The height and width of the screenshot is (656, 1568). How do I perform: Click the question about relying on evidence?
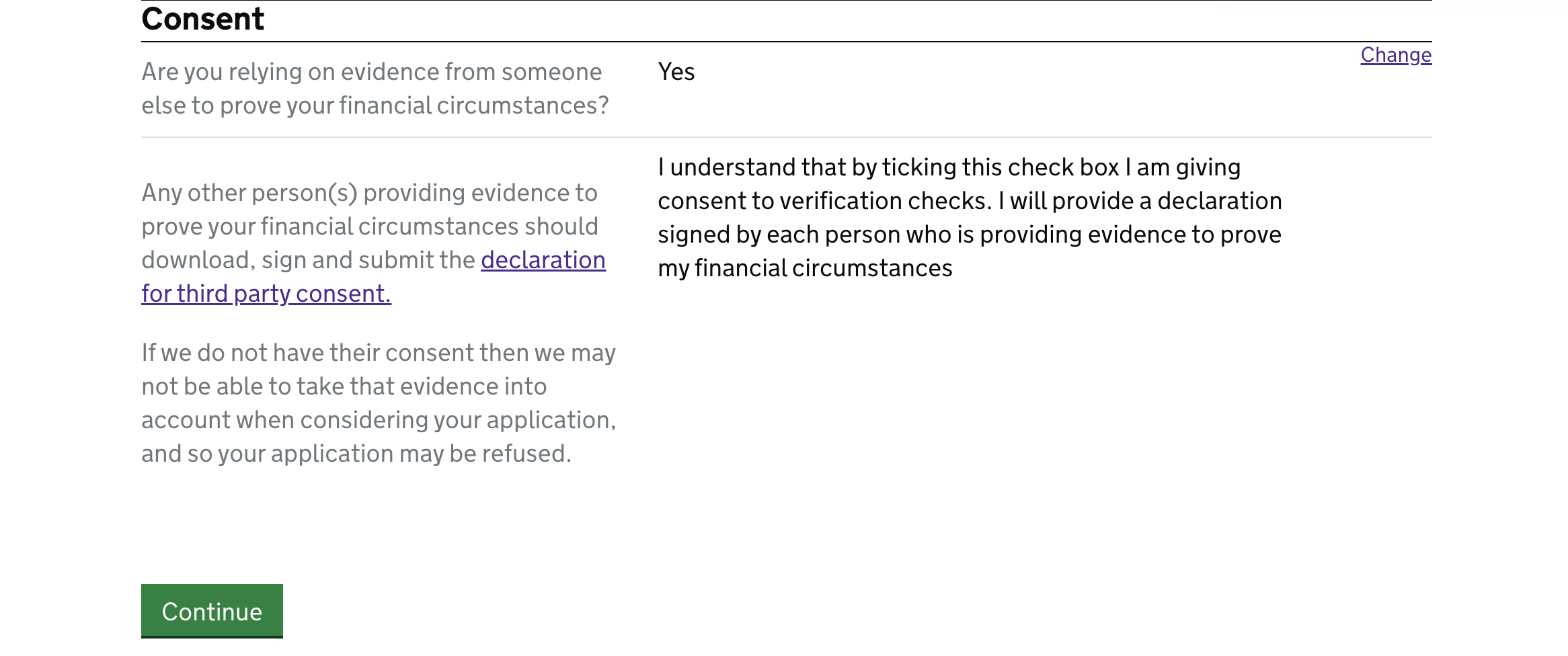[x=374, y=87]
